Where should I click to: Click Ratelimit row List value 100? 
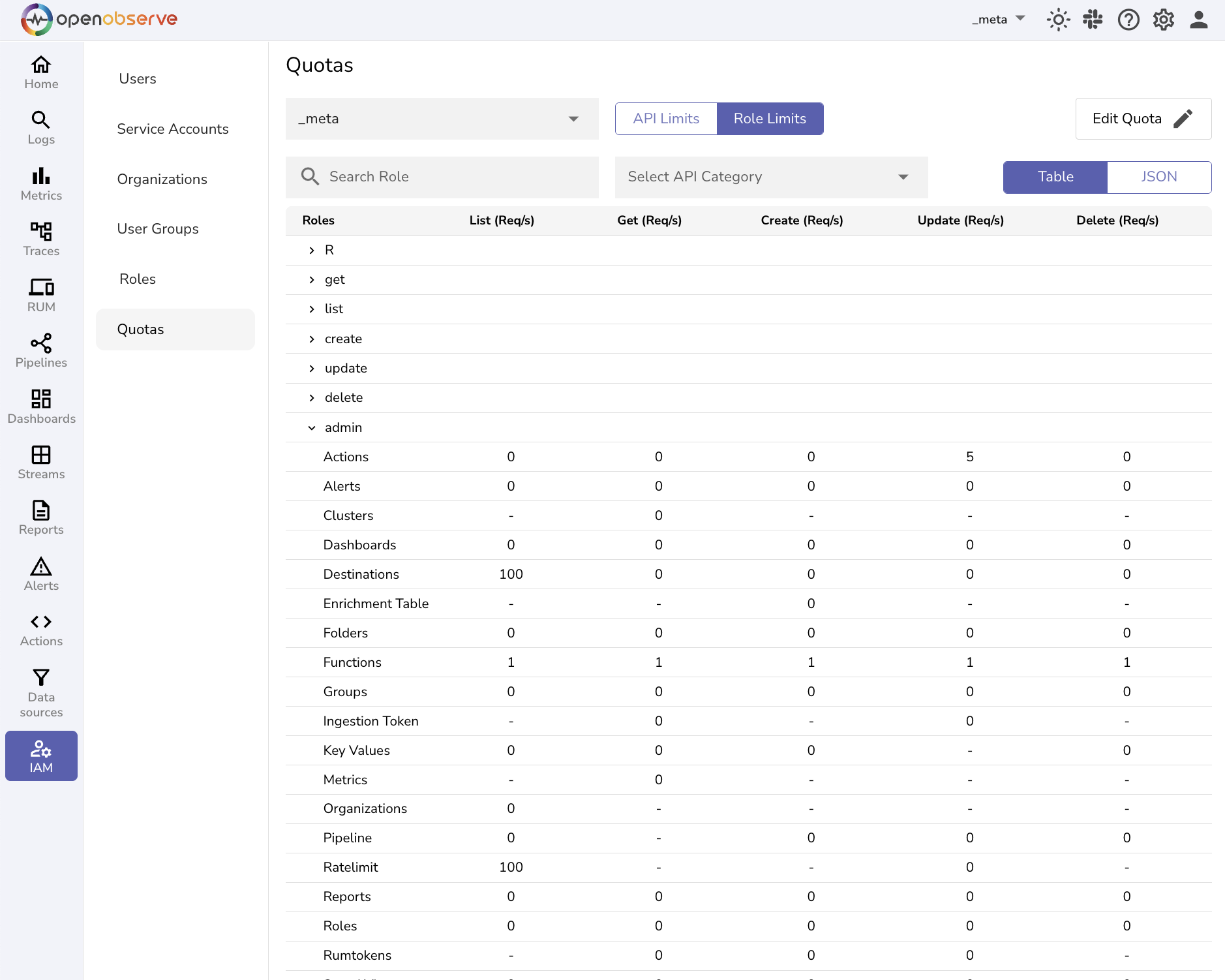(511, 867)
